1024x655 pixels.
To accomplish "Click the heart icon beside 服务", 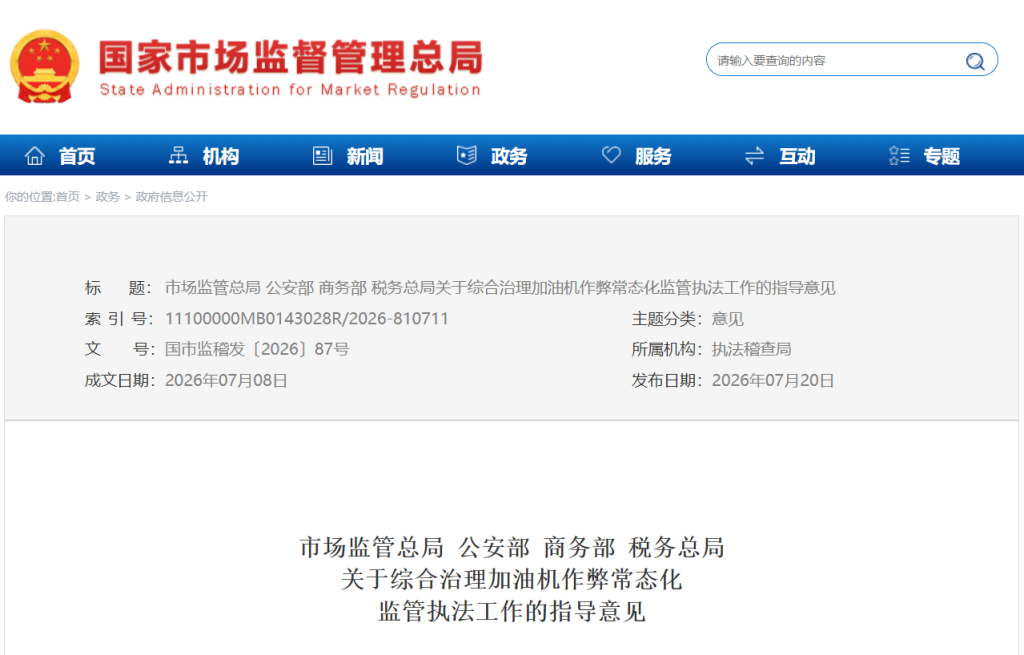I will pos(611,155).
